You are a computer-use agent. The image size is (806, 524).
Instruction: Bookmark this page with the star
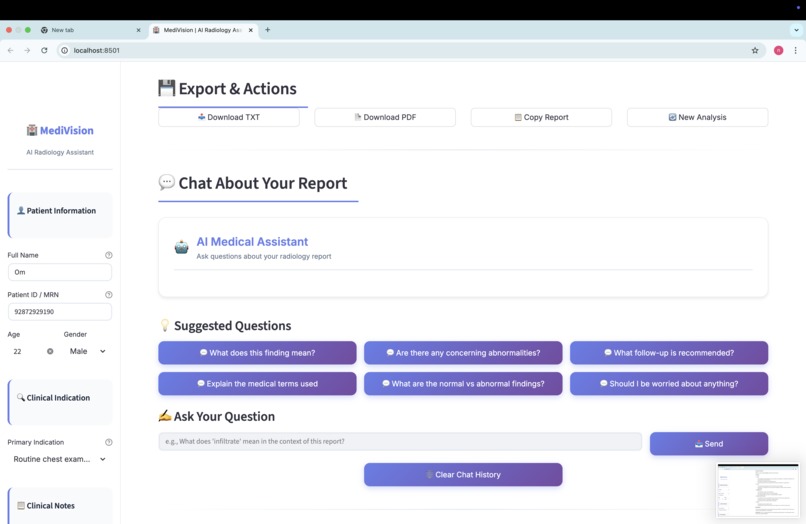tap(755, 50)
